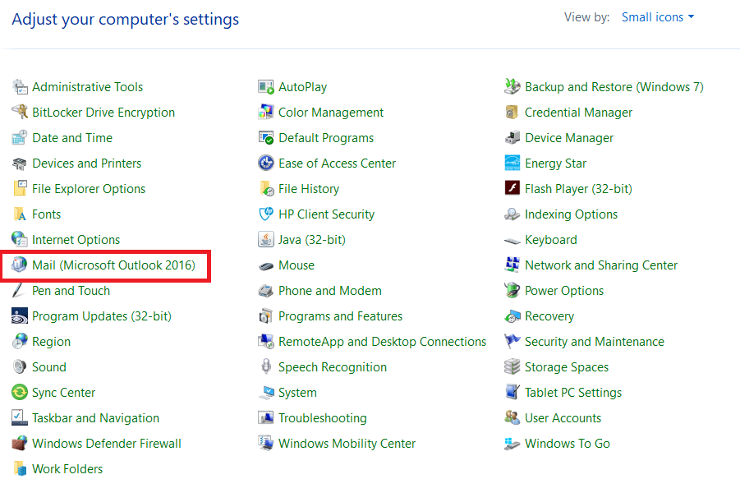The width and height of the screenshot is (740, 480).
Task: Open Taskbar and Navigation
Action: tap(95, 418)
